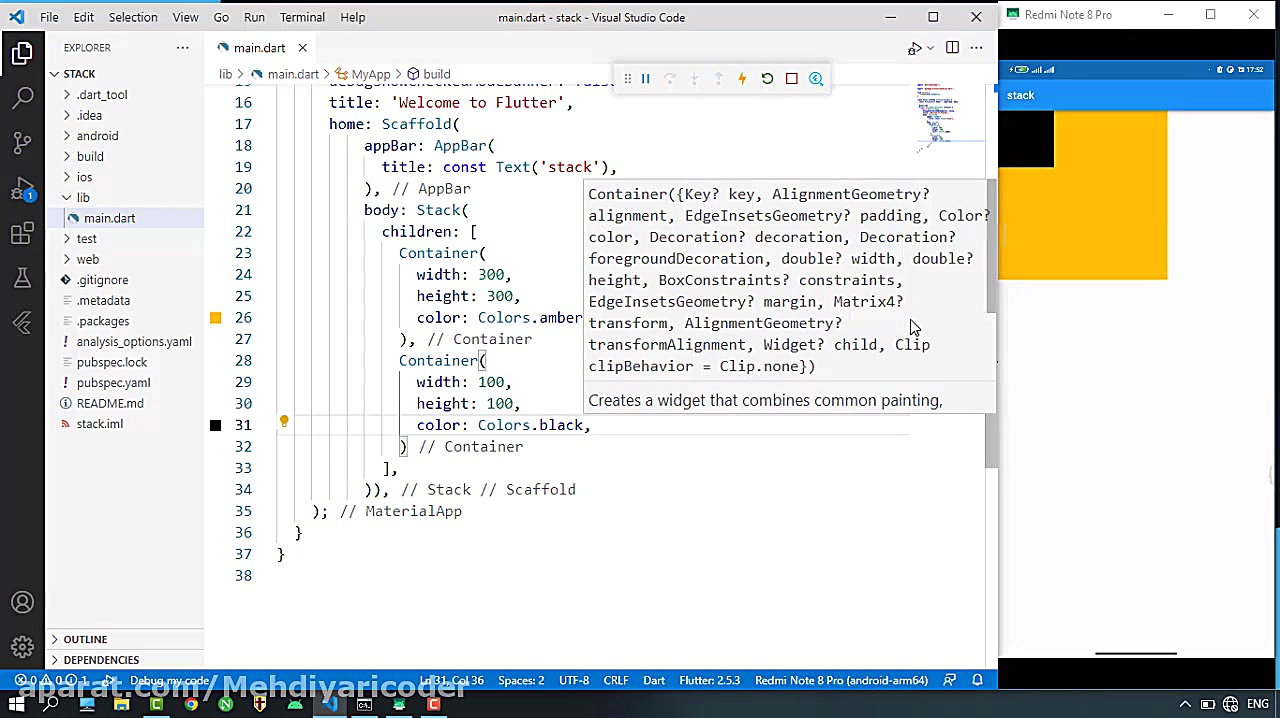Split the editor to the right
Viewport: 1280px width, 718px height.
(952, 48)
